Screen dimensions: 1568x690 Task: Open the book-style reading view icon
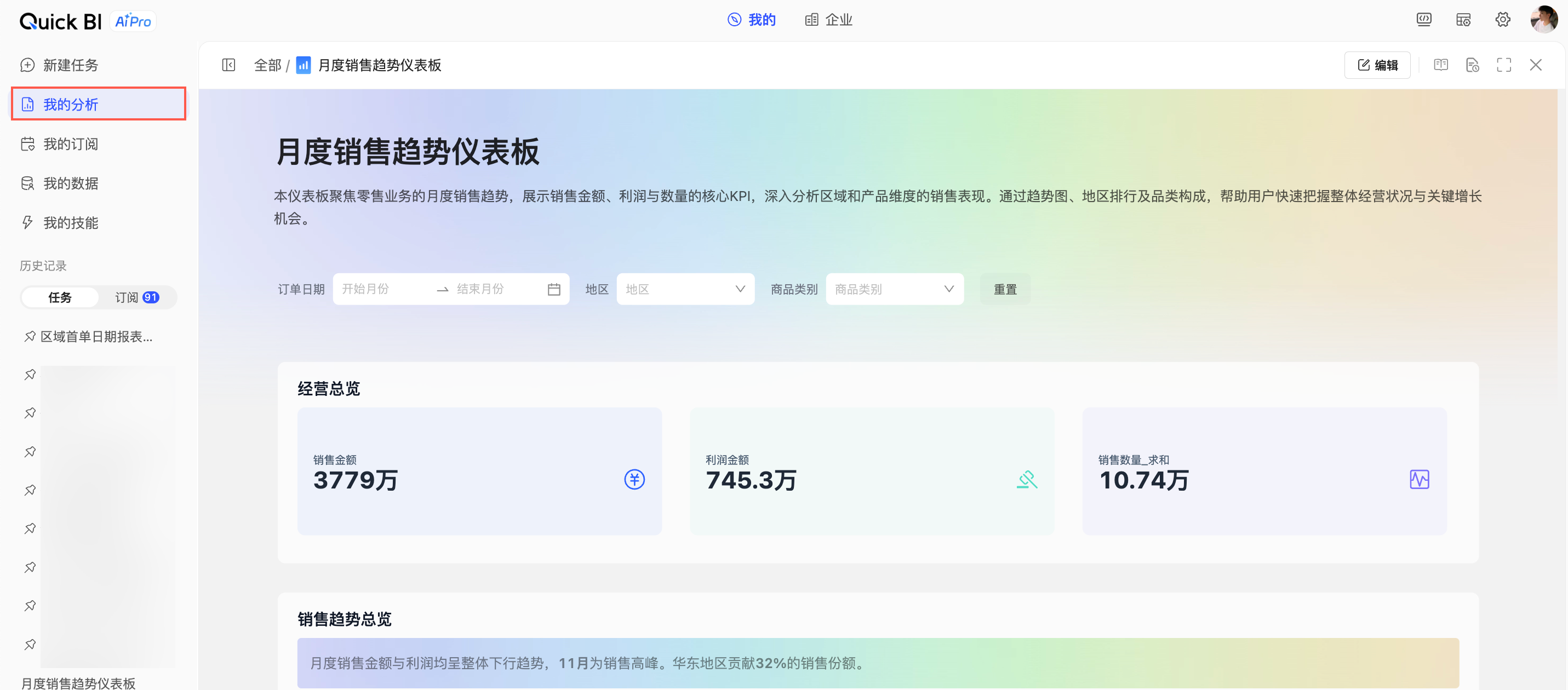coord(1441,65)
